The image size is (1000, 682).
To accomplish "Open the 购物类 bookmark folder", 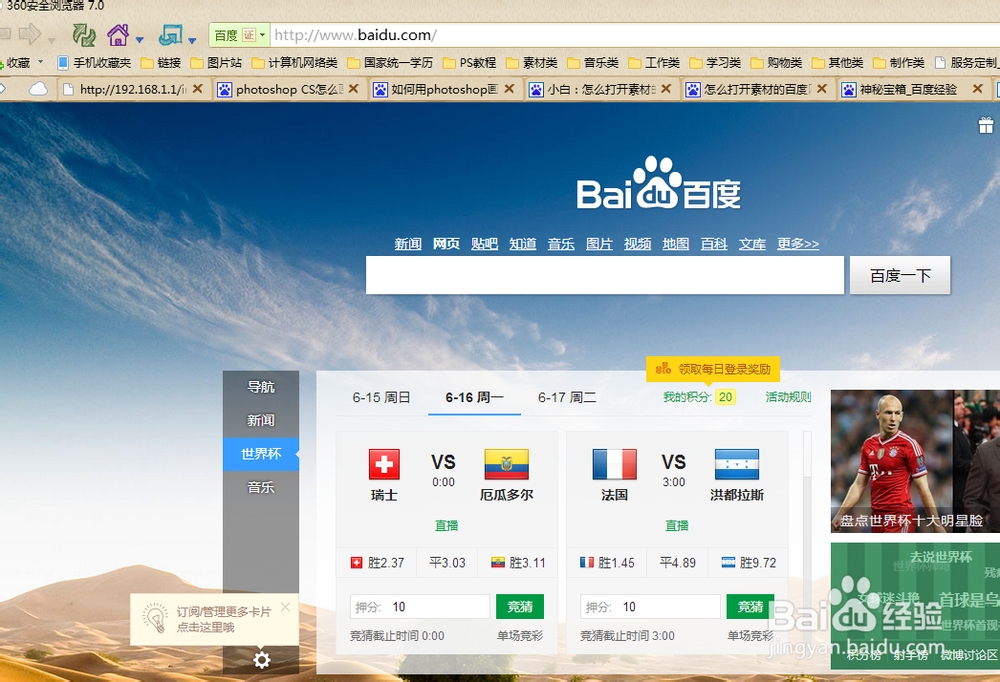I will 776,63.
